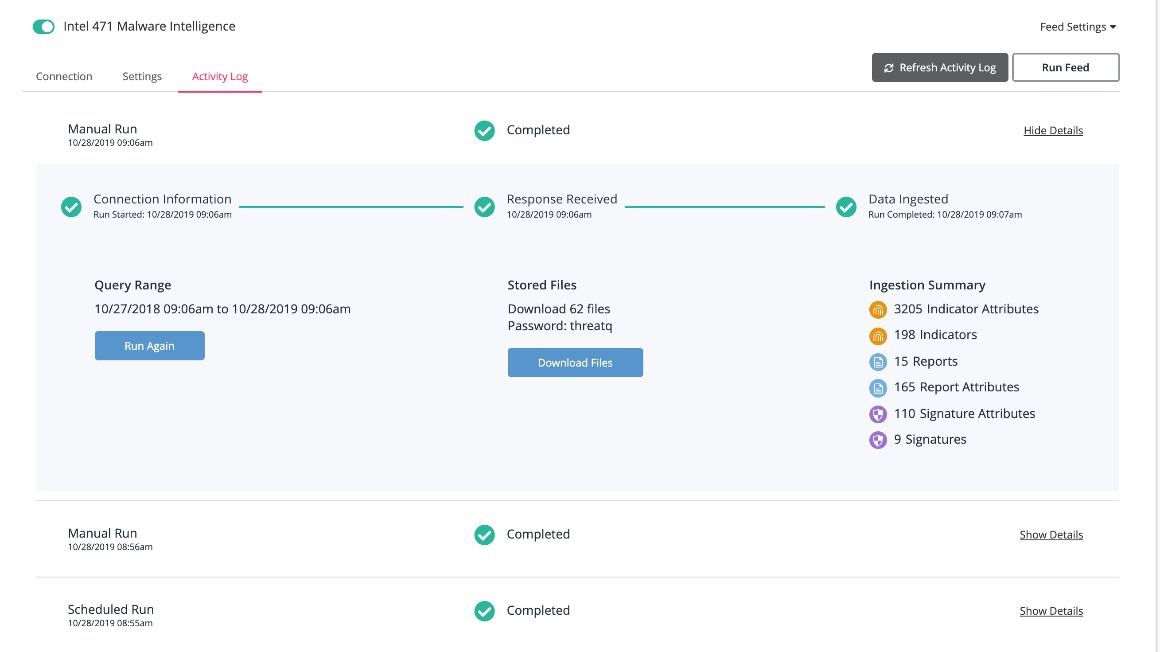Open the Feed Settings dropdown

1077,27
